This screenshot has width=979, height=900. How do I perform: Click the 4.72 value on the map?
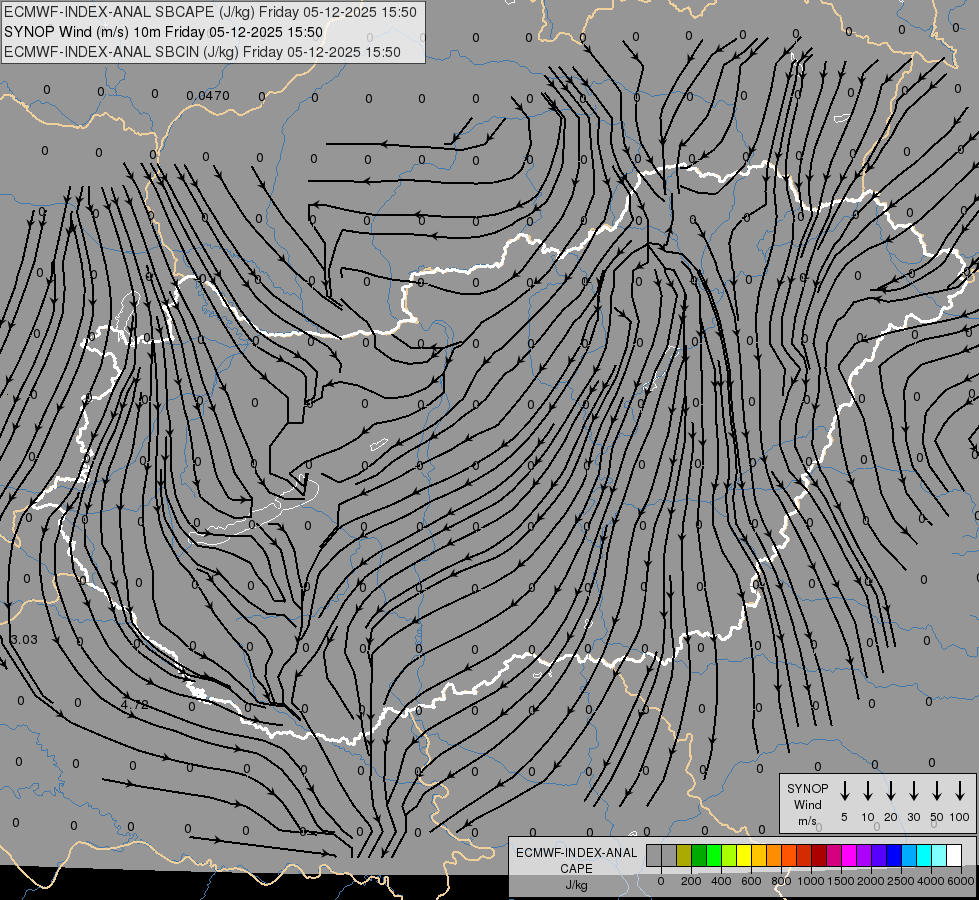coord(135,705)
